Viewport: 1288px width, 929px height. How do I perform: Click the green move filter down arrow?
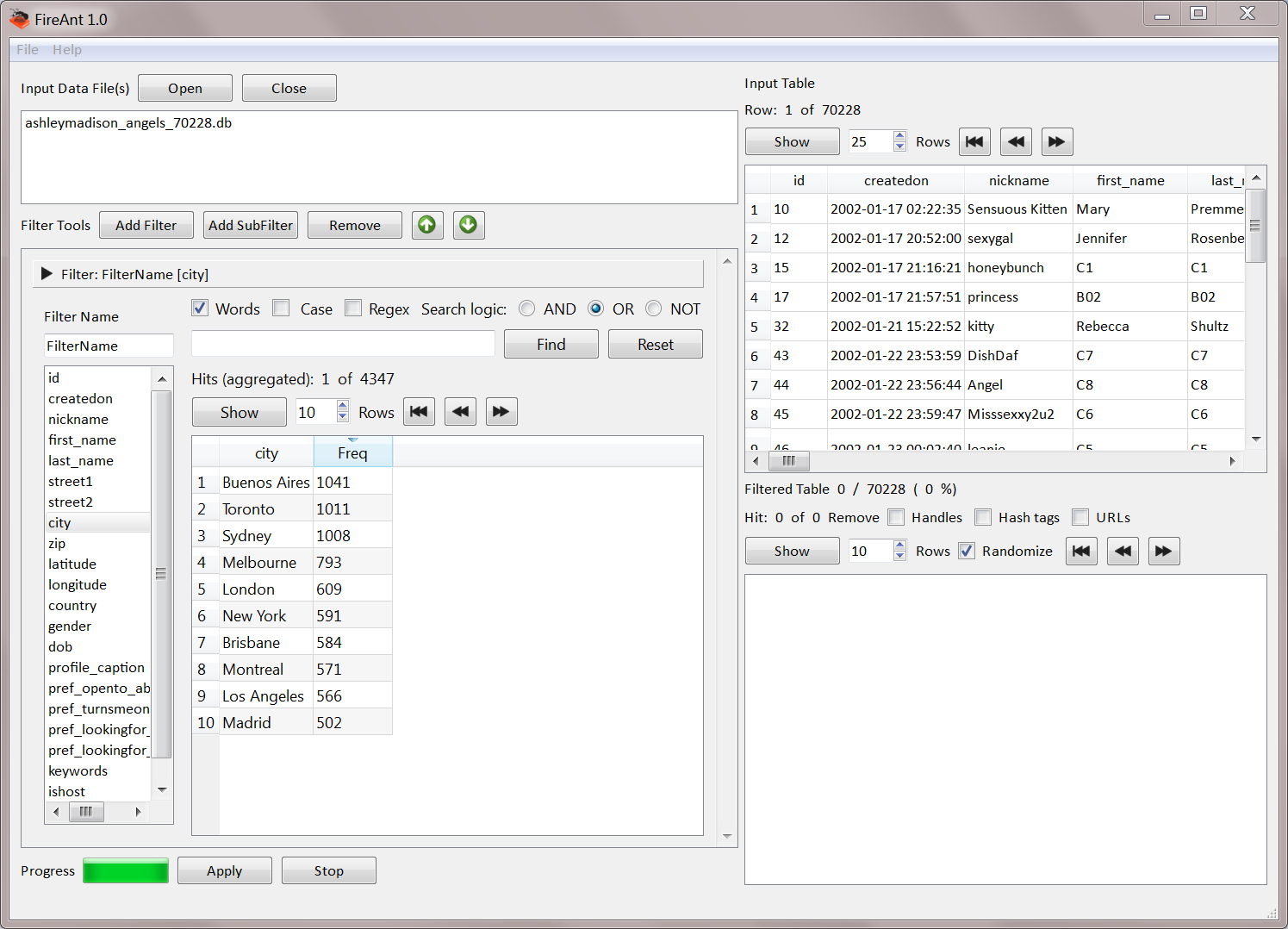[468, 225]
